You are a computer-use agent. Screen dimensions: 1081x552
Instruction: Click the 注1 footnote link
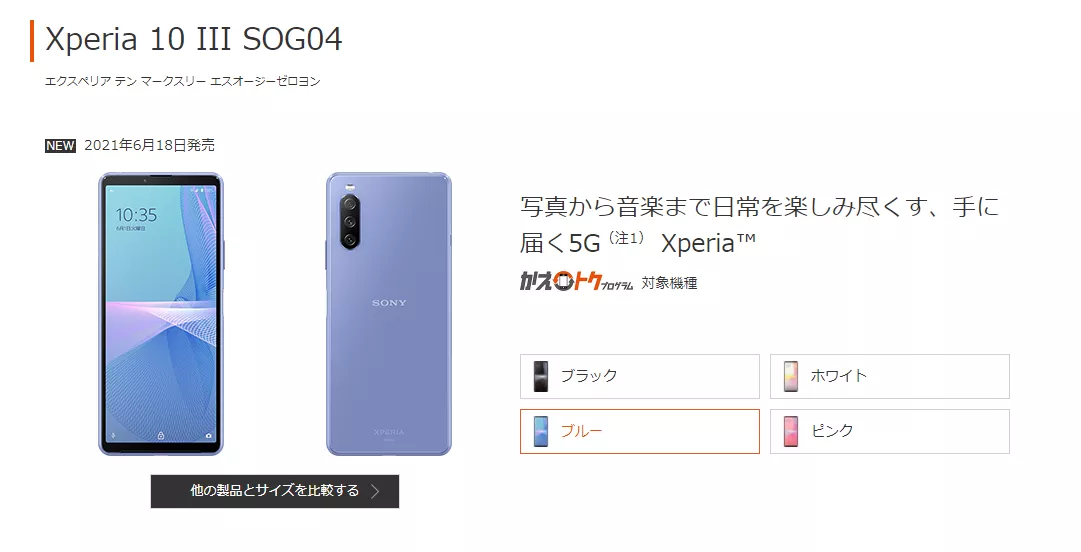tap(627, 238)
